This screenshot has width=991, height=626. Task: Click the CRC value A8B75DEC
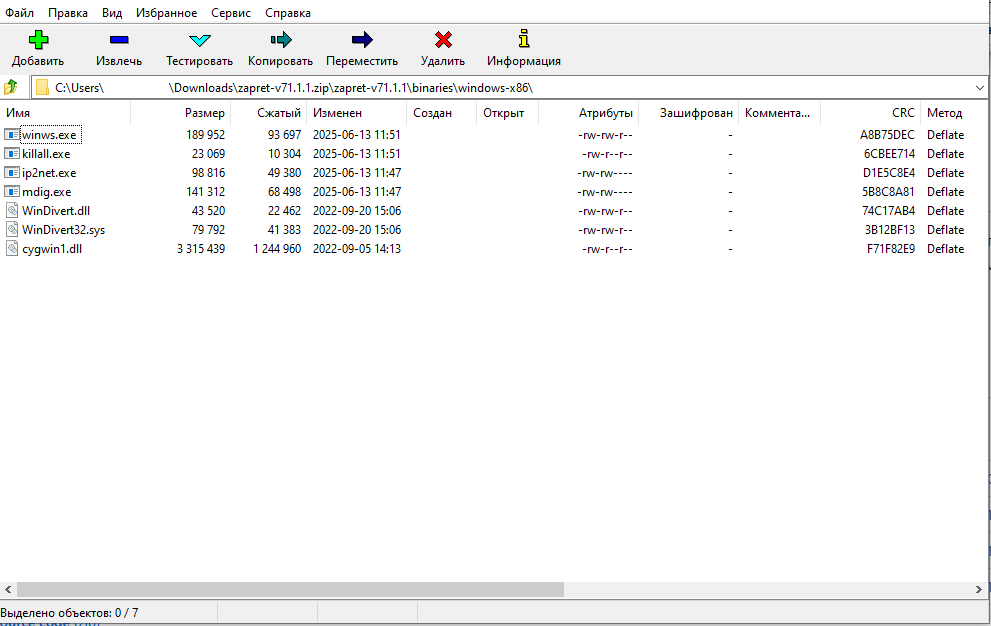pyautogui.click(x=887, y=135)
